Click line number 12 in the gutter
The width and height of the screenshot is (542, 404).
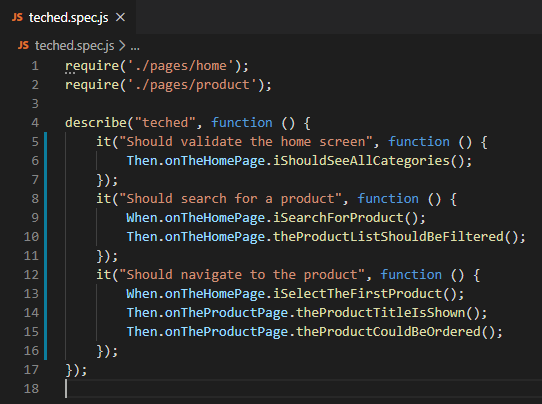pos(31,275)
